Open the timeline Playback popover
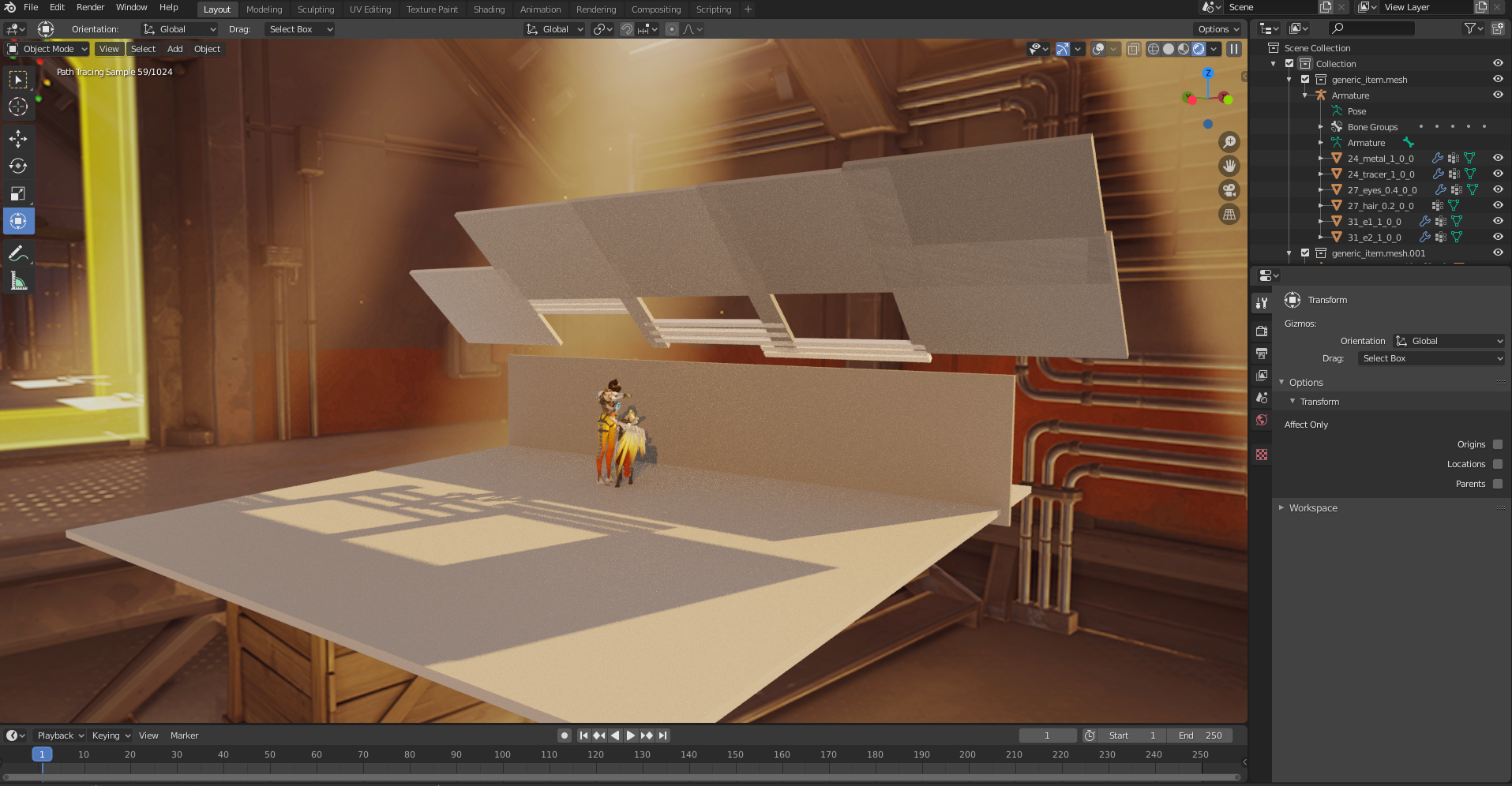The height and width of the screenshot is (786, 1512). tap(60, 735)
